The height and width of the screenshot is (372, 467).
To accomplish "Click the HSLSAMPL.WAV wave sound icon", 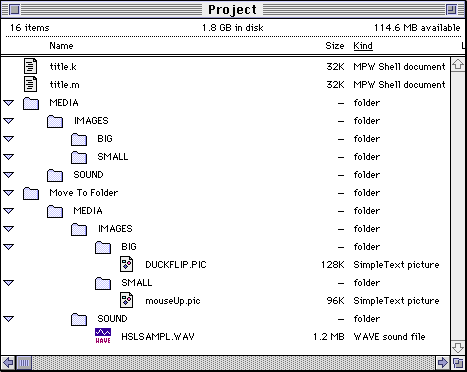I will tap(103, 336).
